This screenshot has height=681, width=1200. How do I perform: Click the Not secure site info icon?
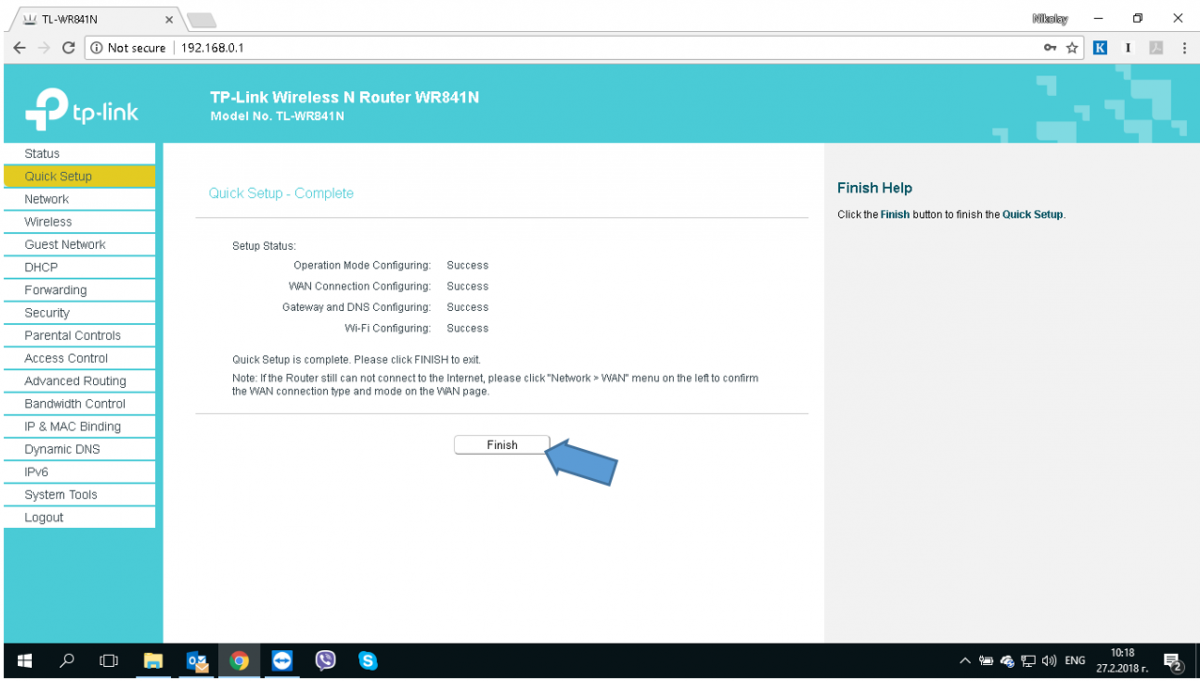96,48
